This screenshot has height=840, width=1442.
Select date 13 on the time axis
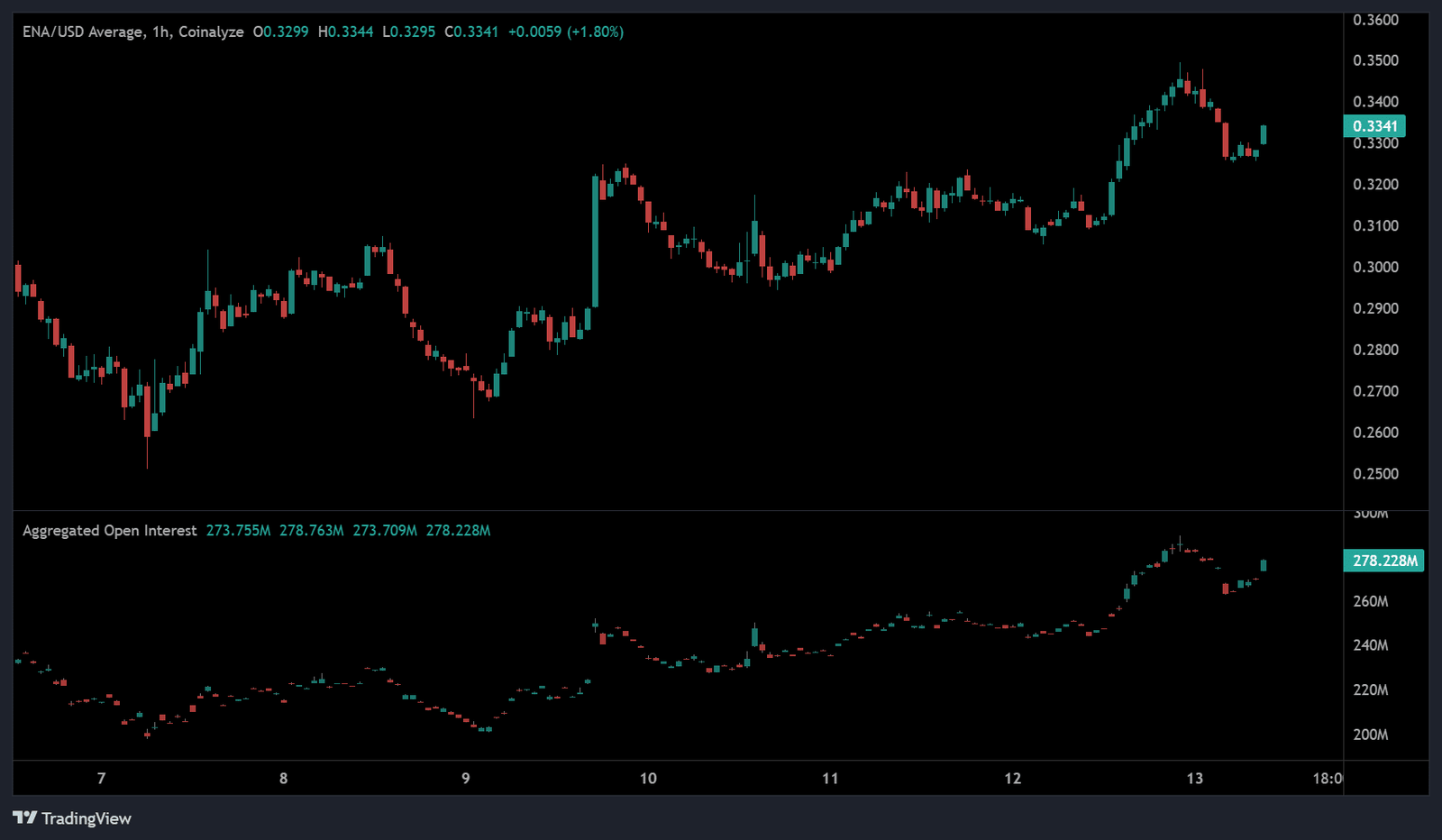point(1194,779)
